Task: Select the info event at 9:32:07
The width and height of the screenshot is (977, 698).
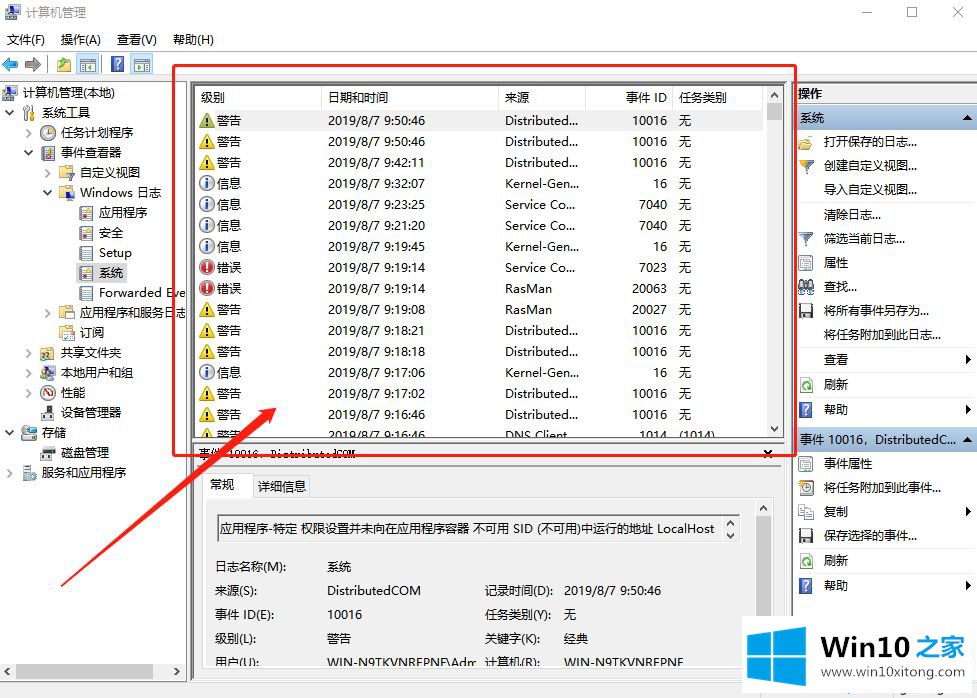Action: 479,184
